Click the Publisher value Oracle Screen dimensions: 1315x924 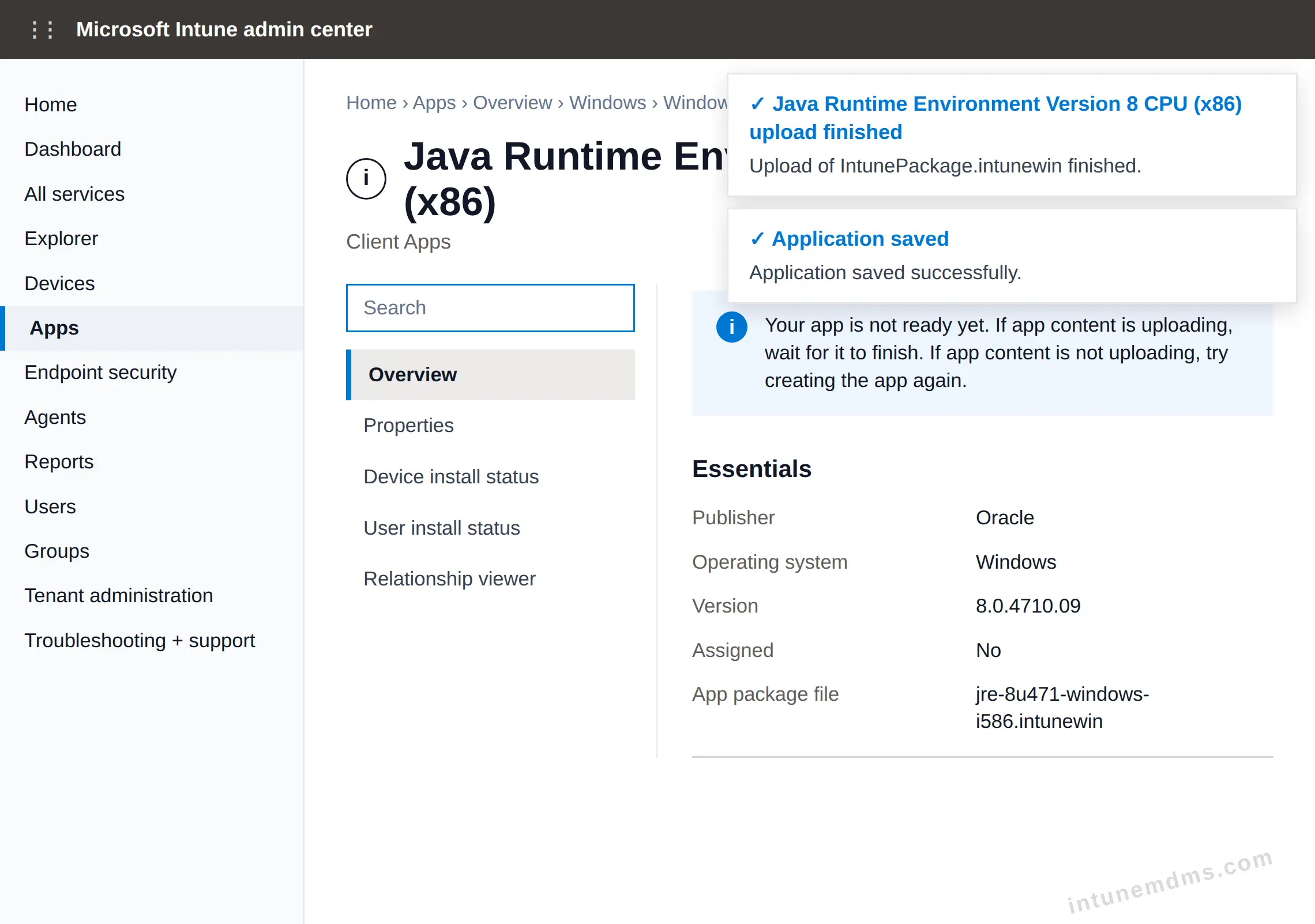[1005, 517]
